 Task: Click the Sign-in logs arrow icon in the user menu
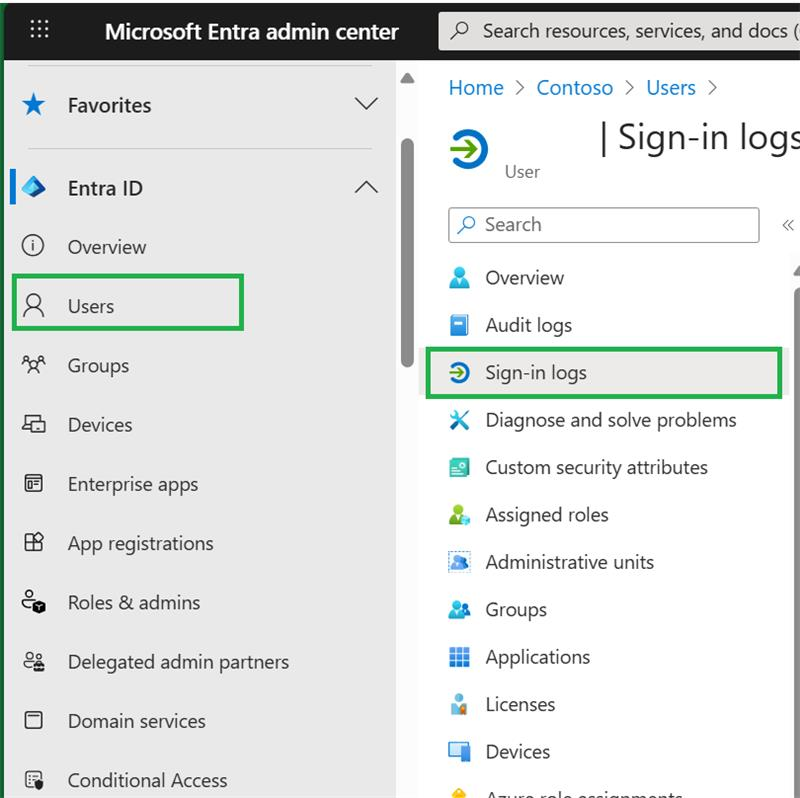click(459, 372)
